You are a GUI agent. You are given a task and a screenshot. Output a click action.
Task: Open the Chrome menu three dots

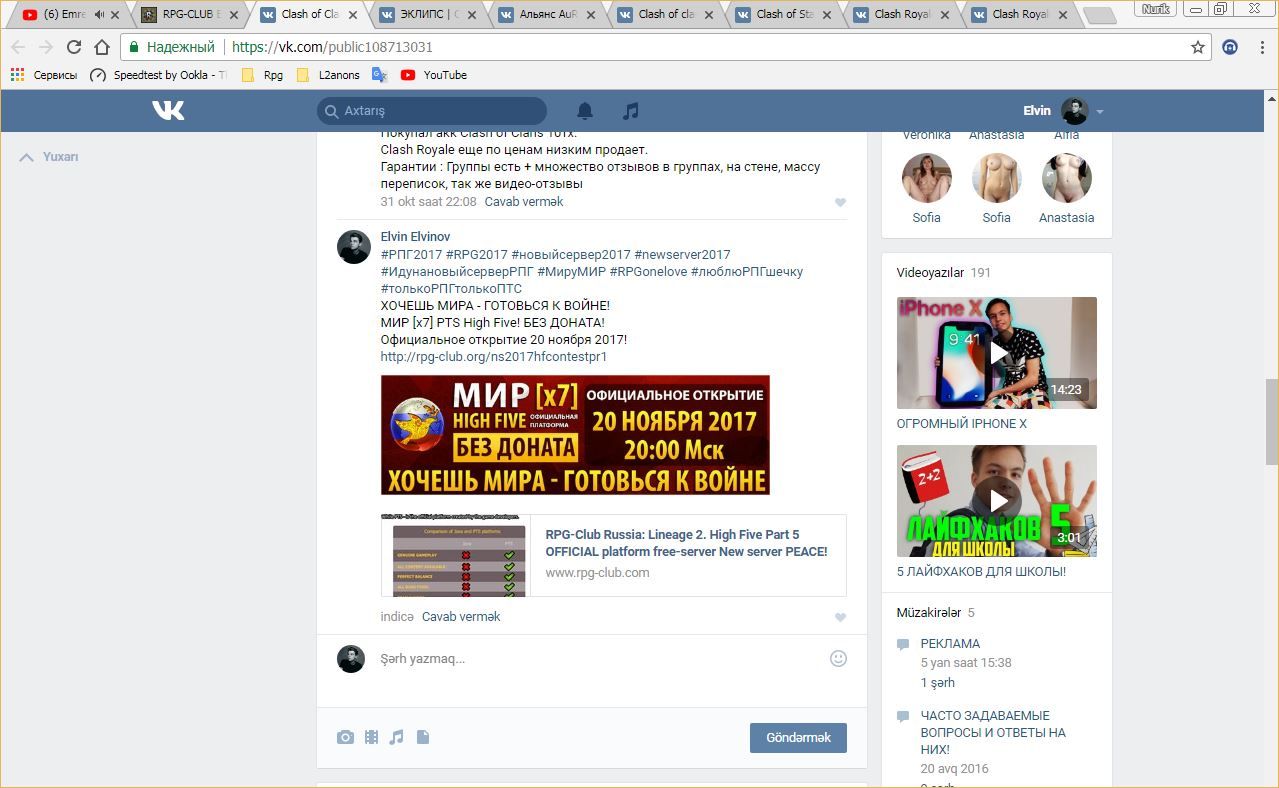[1262, 47]
